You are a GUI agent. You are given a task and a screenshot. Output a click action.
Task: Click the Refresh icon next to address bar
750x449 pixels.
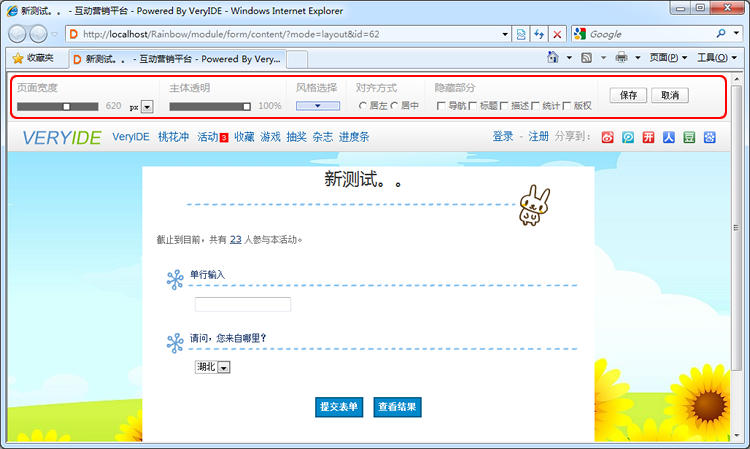pos(539,34)
